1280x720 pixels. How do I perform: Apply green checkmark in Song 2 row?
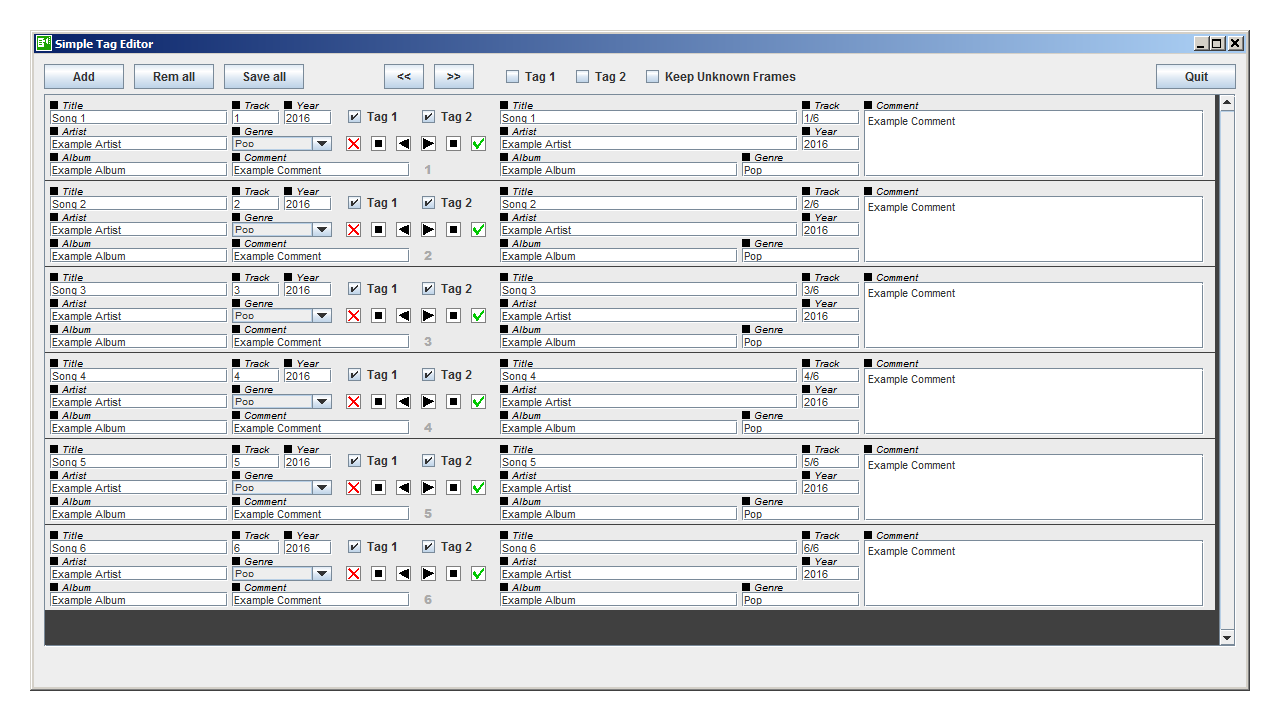click(x=478, y=230)
